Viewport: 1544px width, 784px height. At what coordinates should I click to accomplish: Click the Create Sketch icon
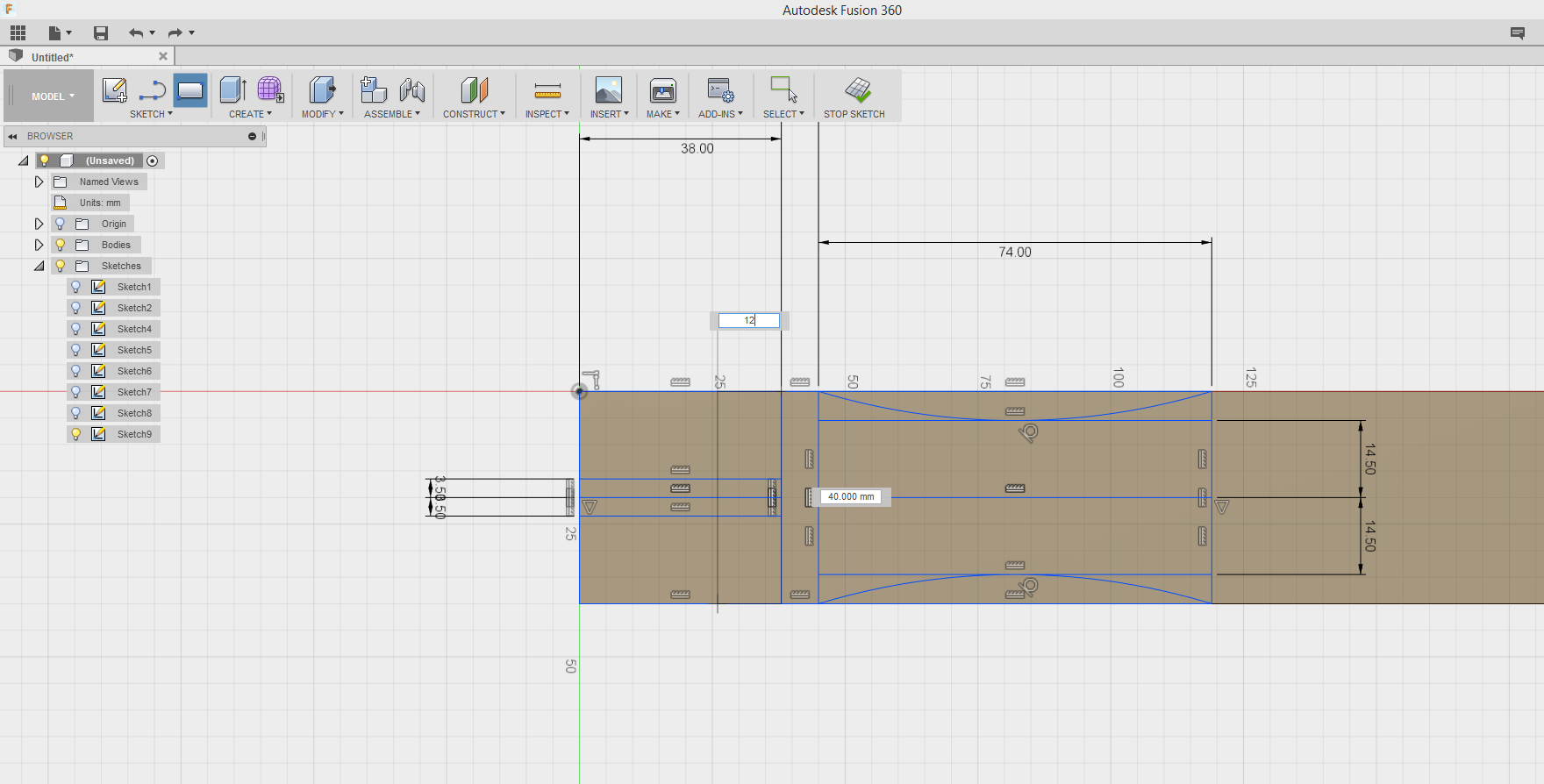115,90
